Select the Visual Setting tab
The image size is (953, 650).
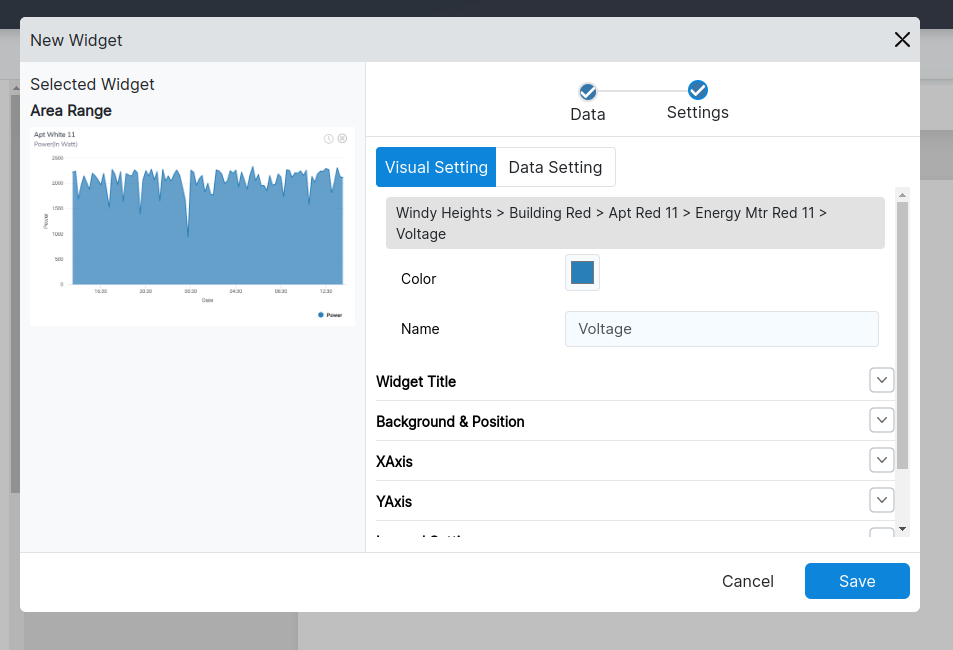click(x=435, y=167)
